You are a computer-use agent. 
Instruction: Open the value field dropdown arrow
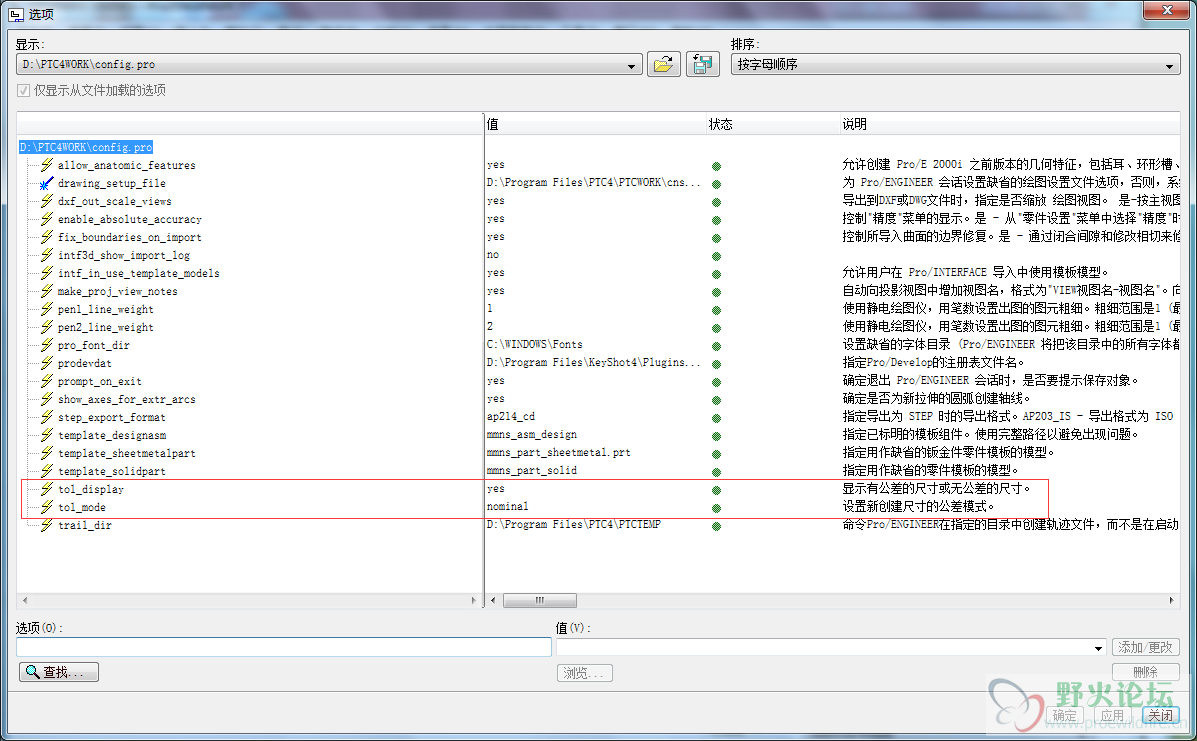click(x=1099, y=648)
